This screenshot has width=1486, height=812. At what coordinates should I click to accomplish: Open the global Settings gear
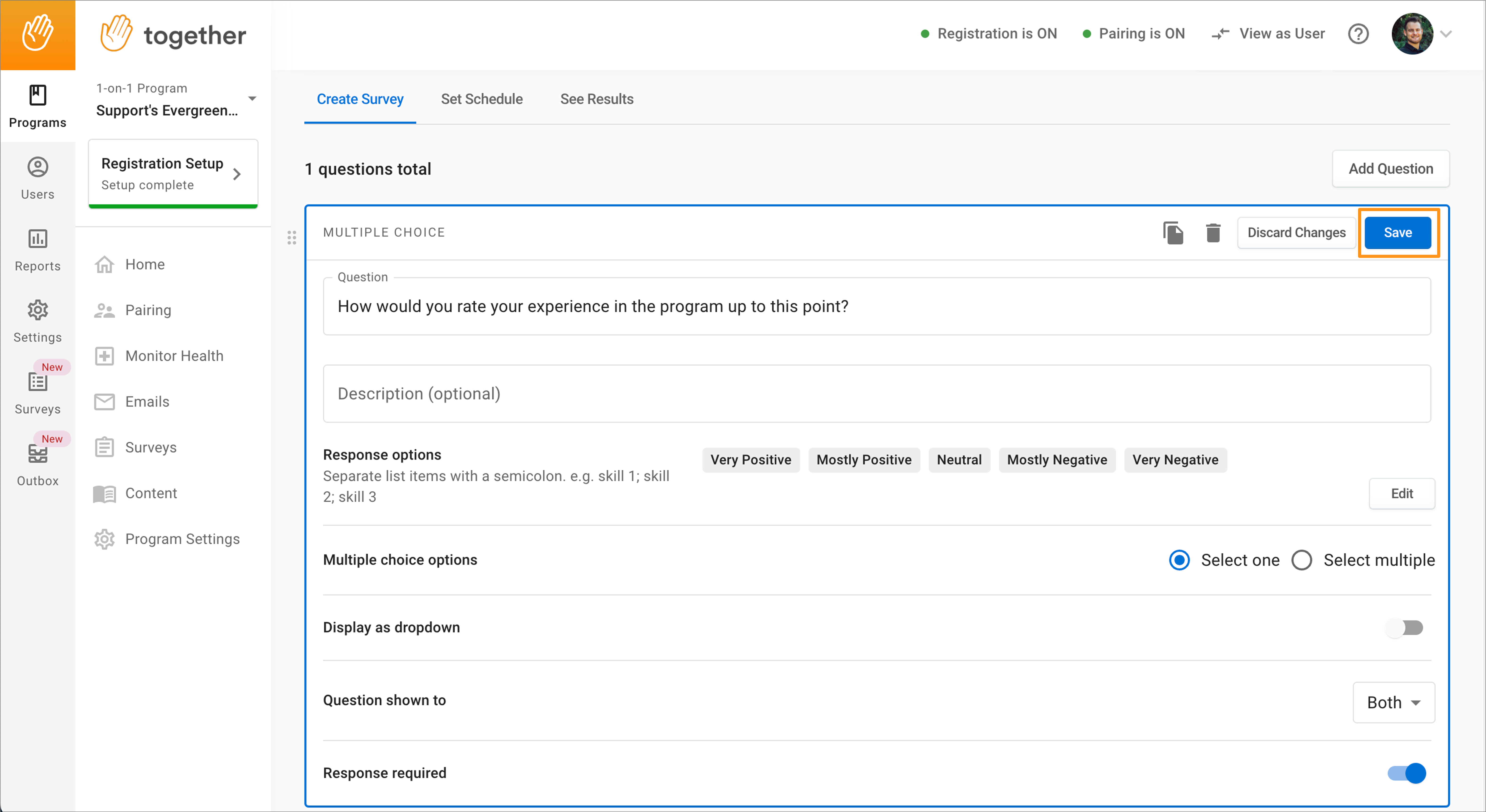pyautogui.click(x=38, y=321)
